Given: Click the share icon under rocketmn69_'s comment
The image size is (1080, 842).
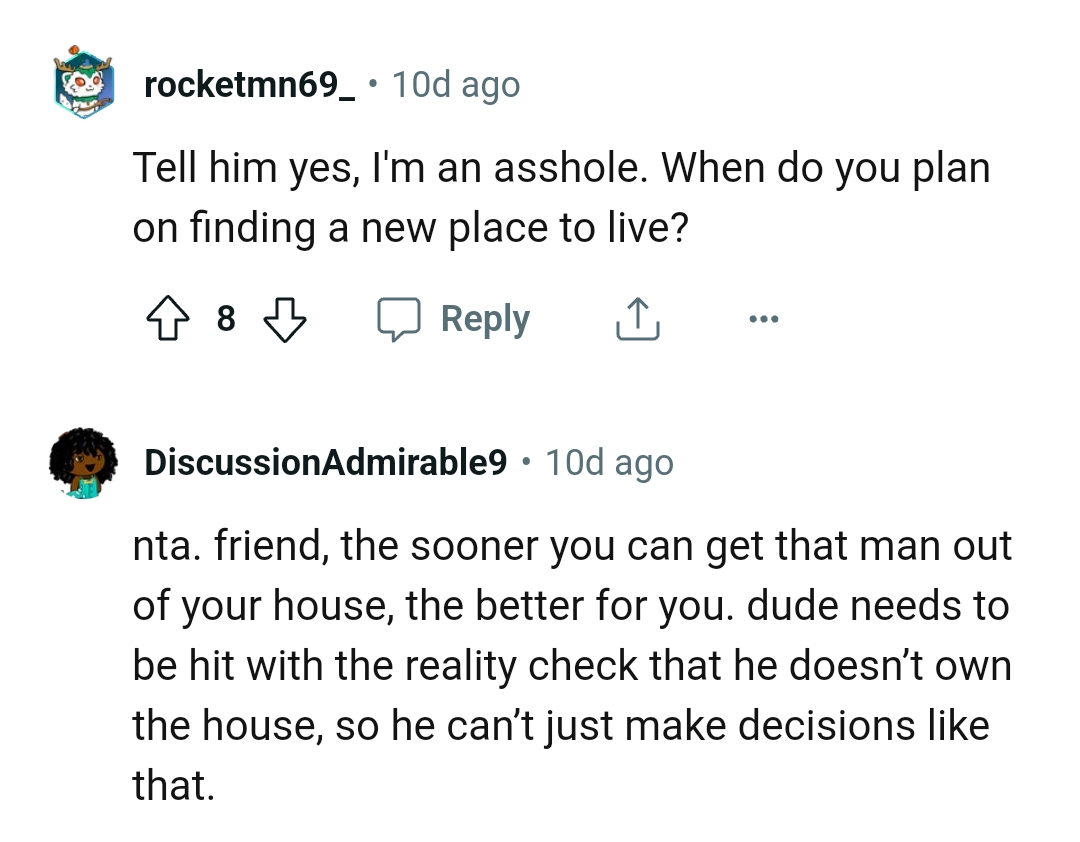Looking at the screenshot, I should 637,318.
